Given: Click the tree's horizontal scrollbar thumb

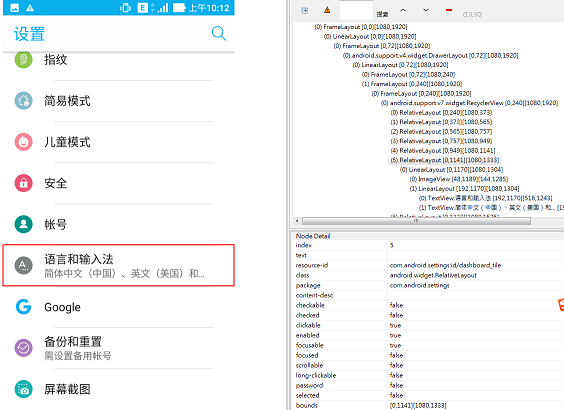Looking at the screenshot, I should click(417, 221).
